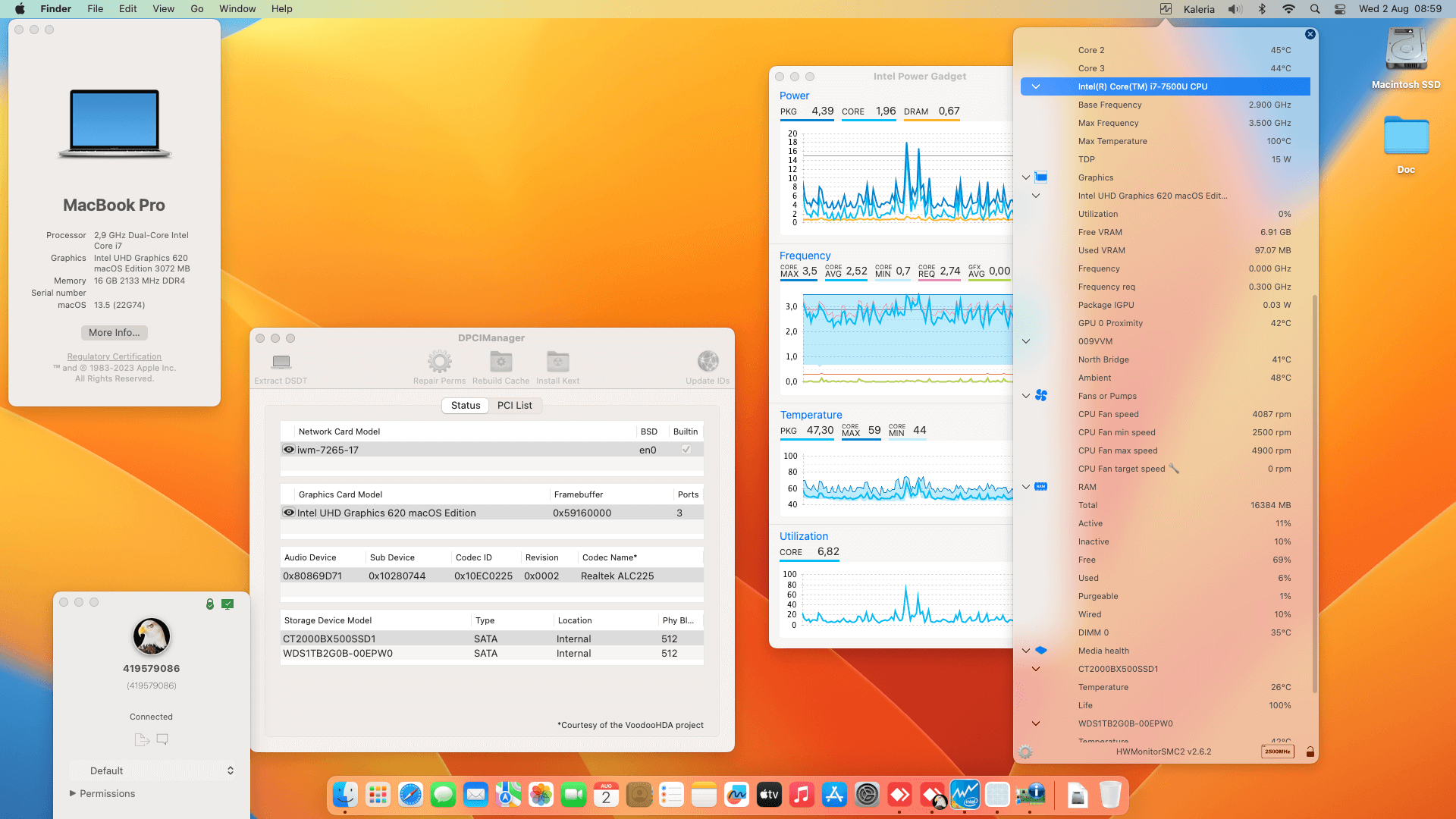
Task: Open the Go menu in the menu bar
Action: click(196, 8)
